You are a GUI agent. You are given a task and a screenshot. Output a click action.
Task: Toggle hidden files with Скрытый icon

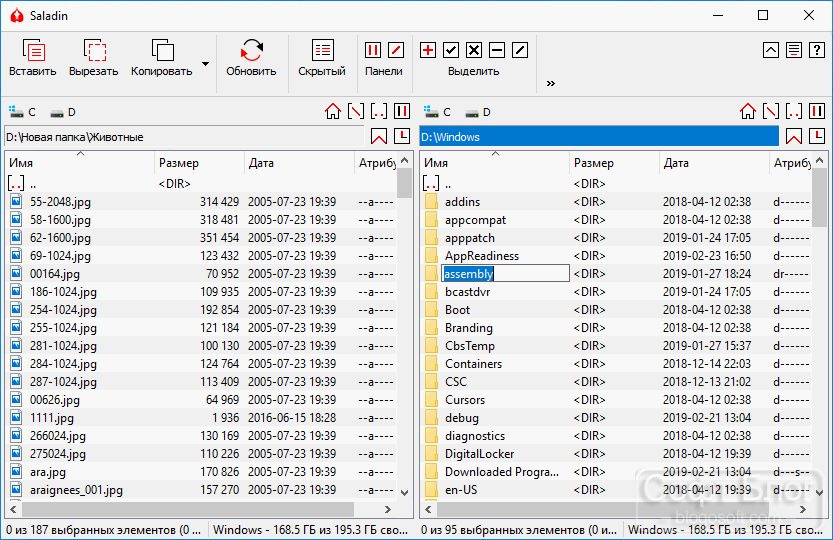pos(322,50)
